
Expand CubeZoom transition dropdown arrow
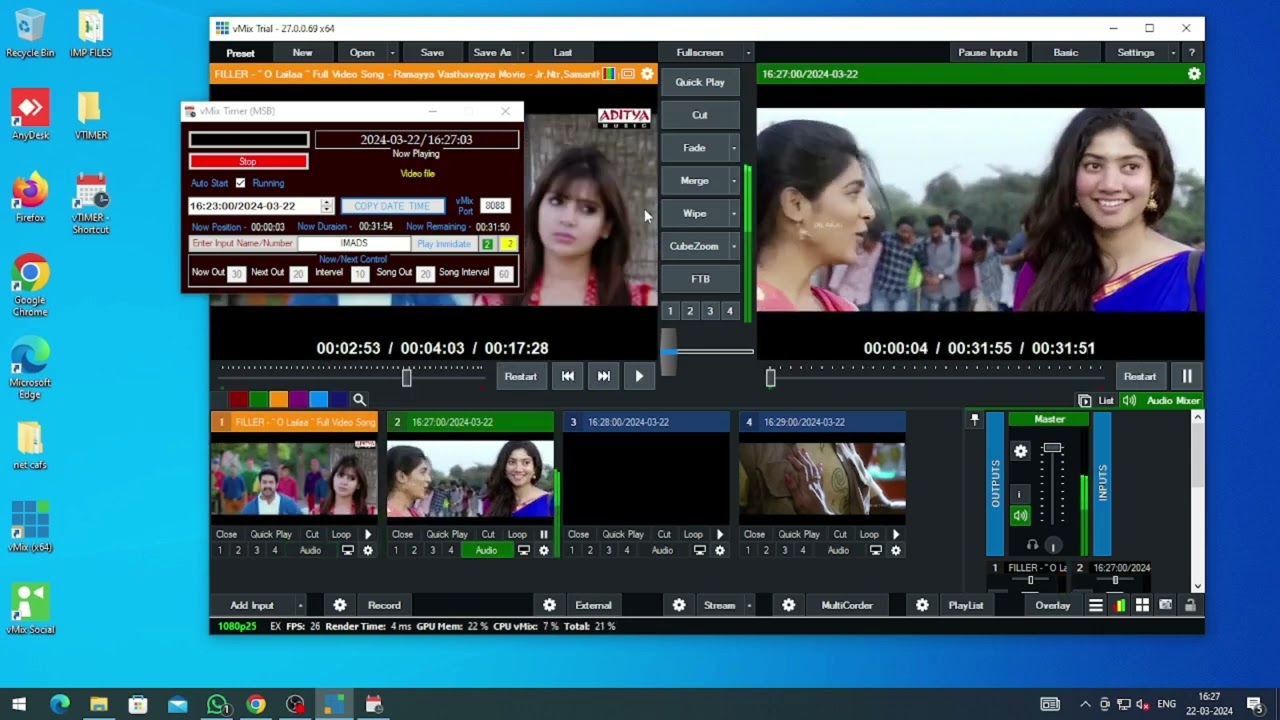click(x=734, y=246)
